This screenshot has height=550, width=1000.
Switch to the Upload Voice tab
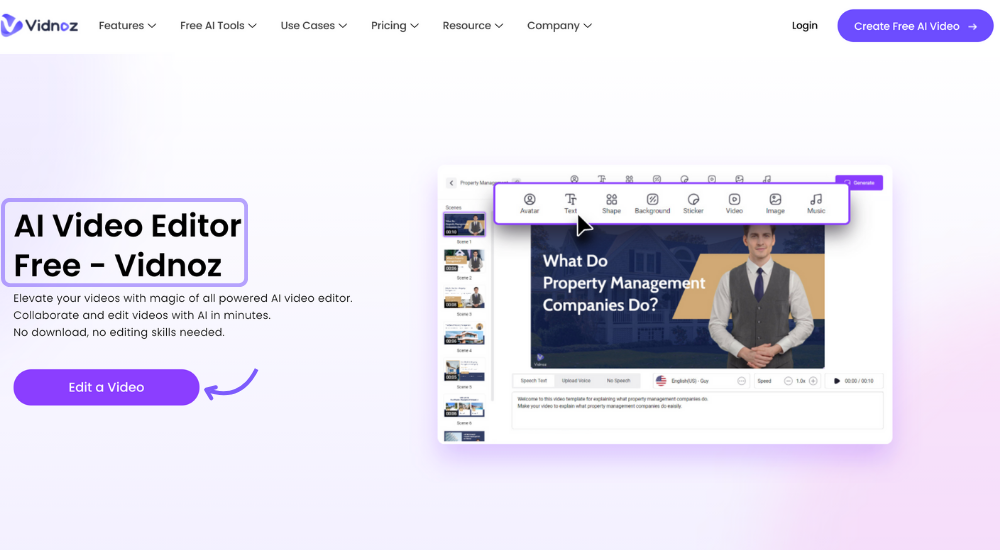(x=576, y=381)
